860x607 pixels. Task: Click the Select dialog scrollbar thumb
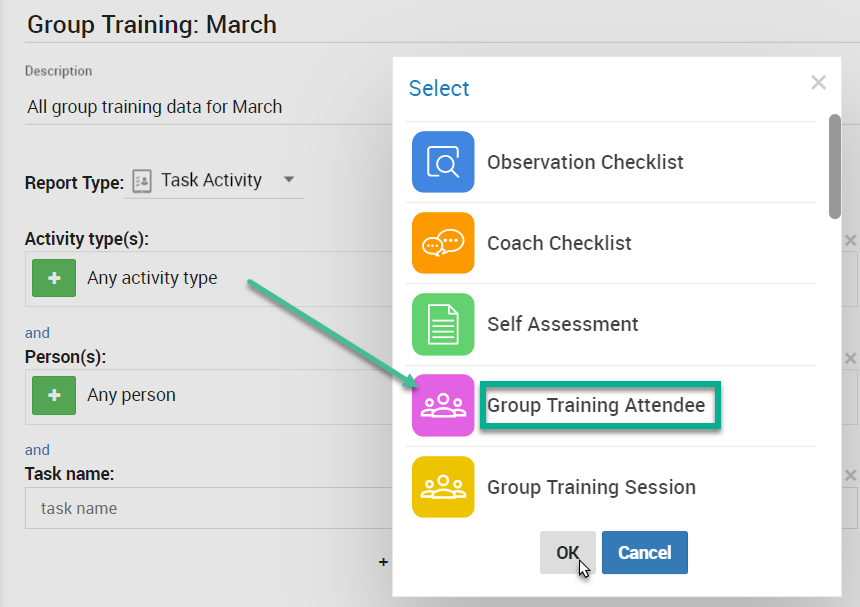coord(835,166)
